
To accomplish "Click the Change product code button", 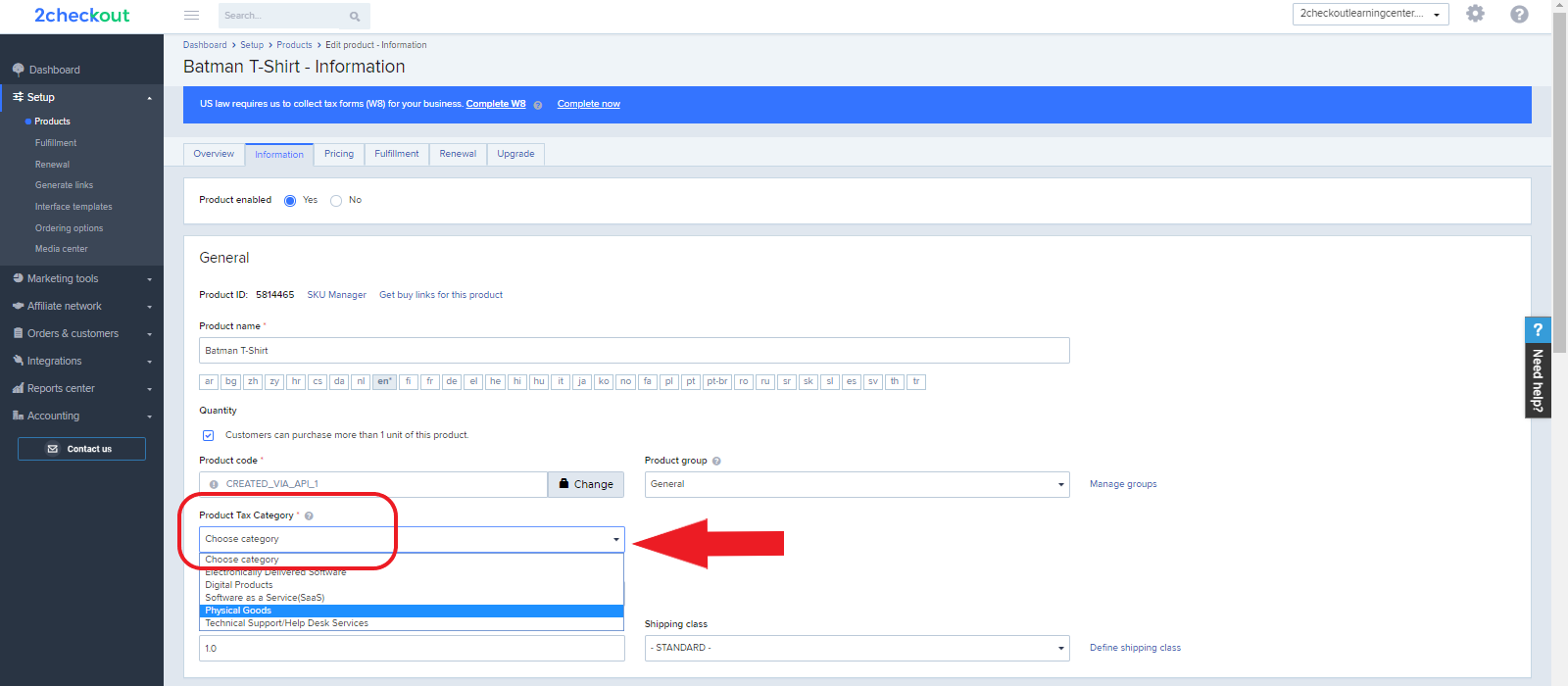I will 585,484.
